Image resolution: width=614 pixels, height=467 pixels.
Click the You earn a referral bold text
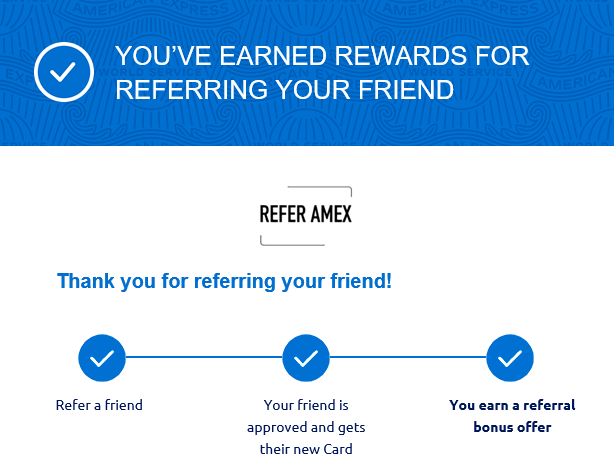click(512, 405)
